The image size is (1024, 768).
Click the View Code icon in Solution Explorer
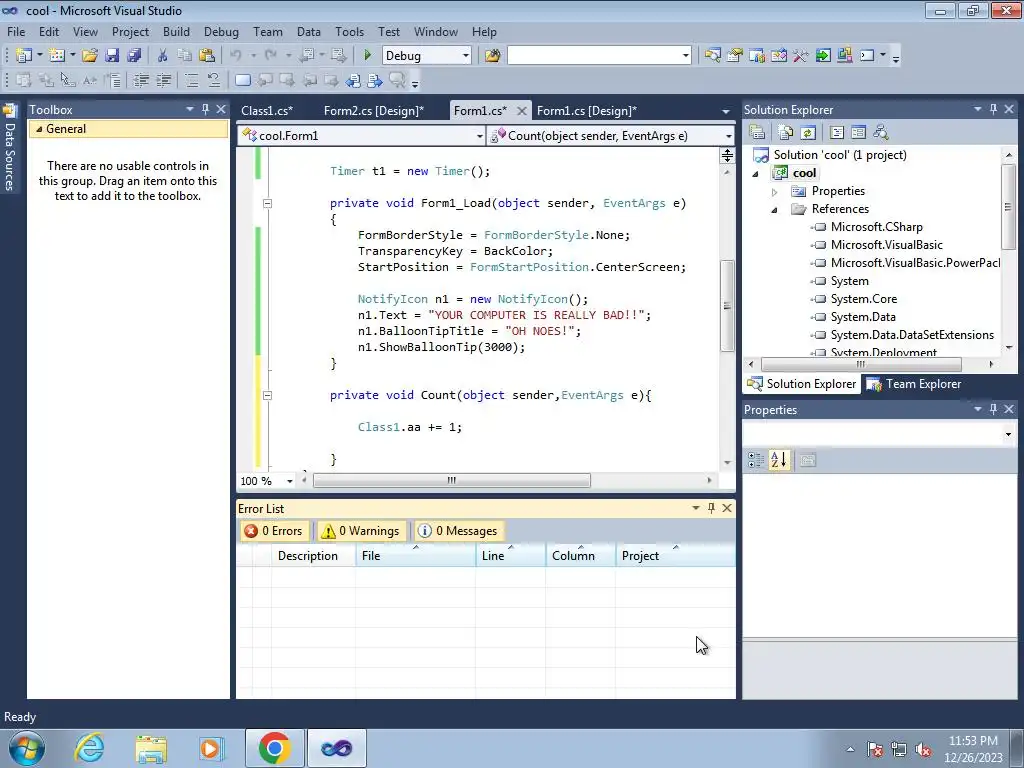(837, 133)
